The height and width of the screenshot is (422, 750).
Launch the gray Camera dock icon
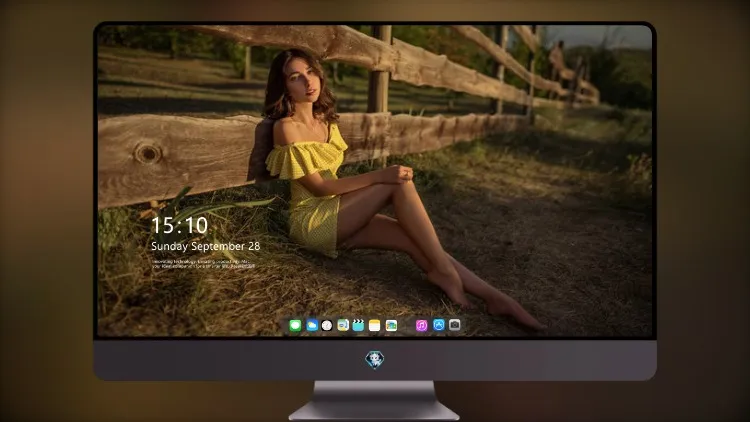(x=455, y=325)
